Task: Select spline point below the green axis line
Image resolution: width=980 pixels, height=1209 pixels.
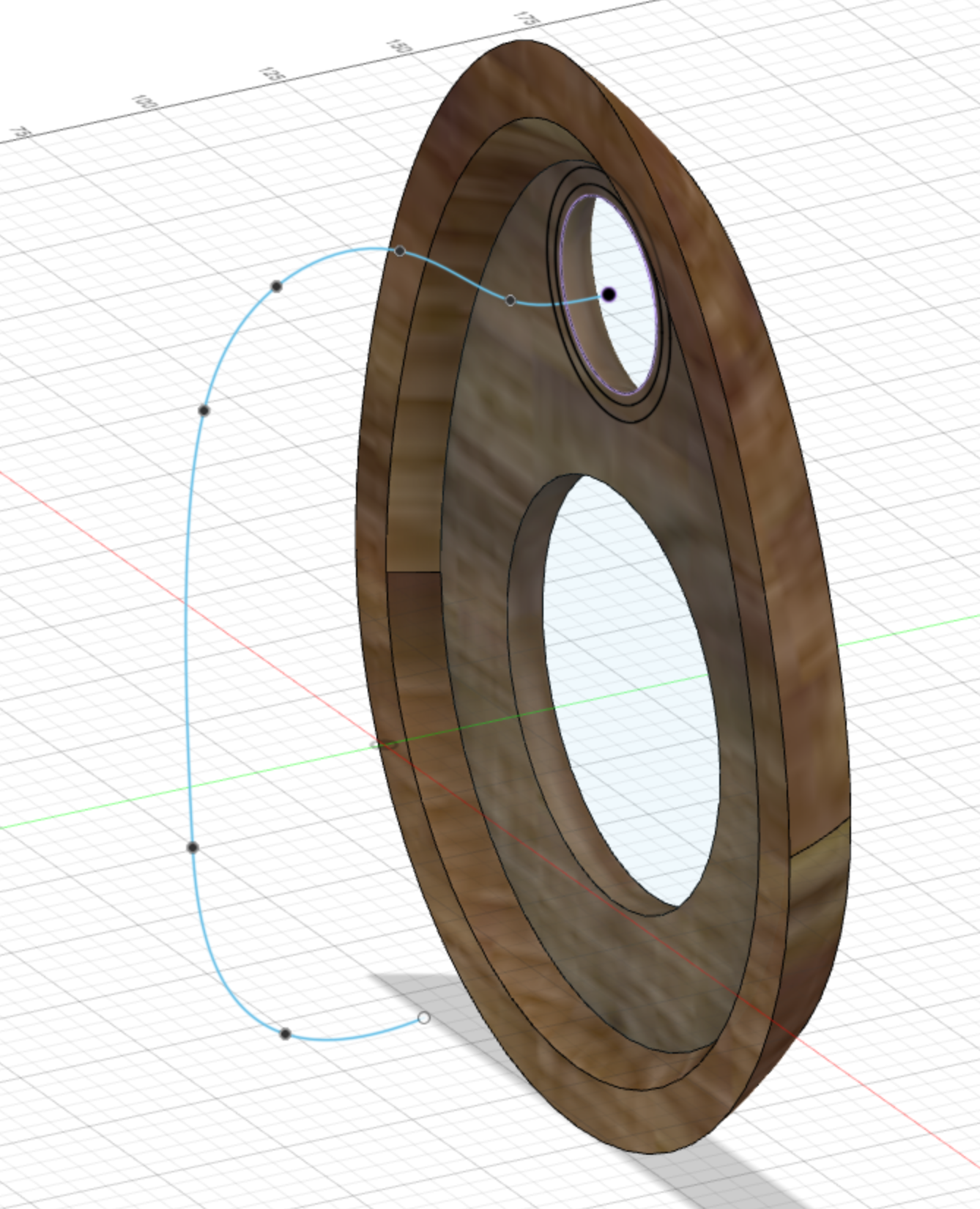Action: [193, 848]
